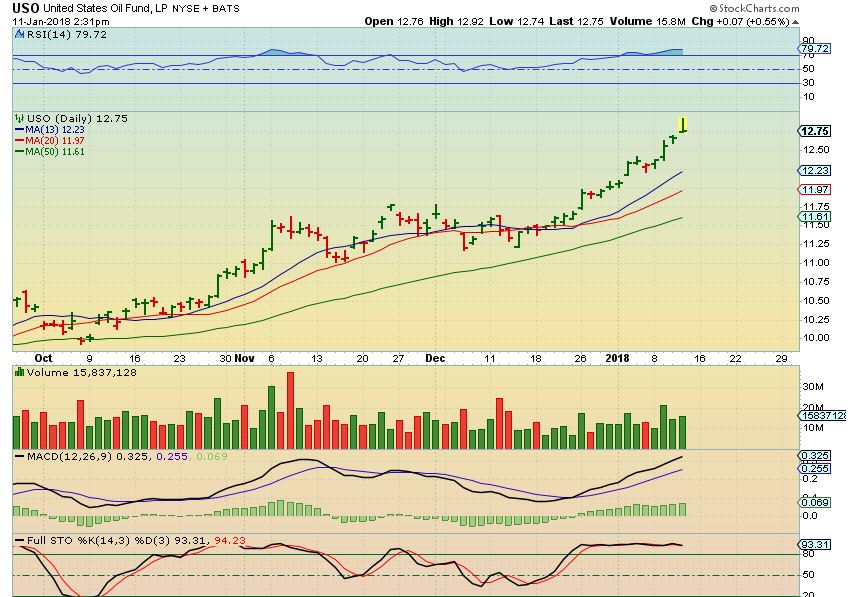Click the 79.72 RSI value tag

[815, 49]
